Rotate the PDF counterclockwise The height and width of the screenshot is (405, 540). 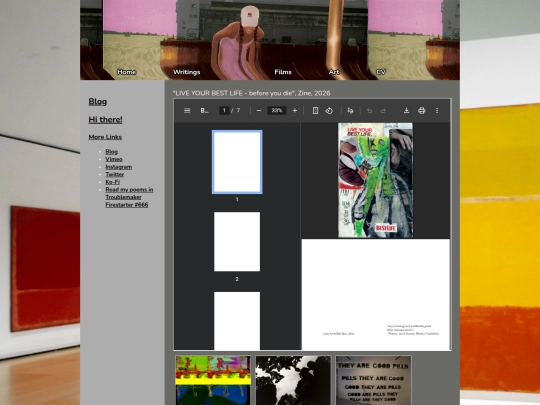click(x=329, y=111)
